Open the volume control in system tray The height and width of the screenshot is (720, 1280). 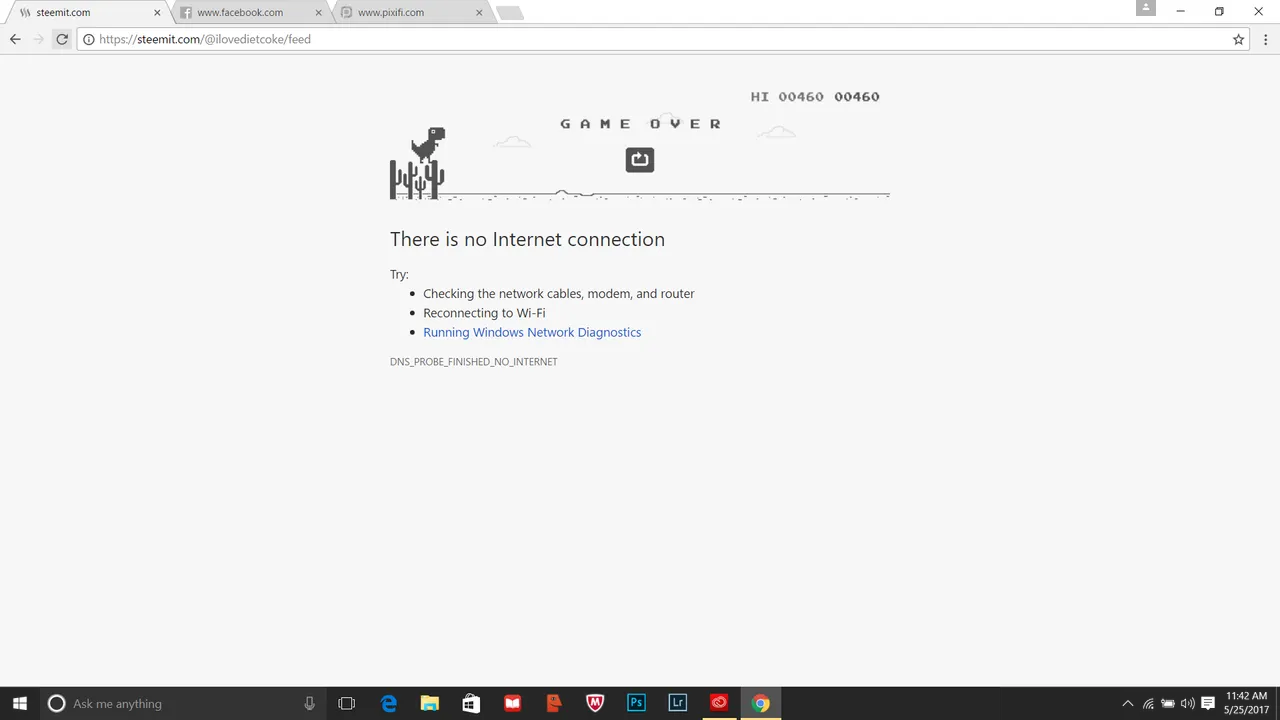[x=1187, y=703]
